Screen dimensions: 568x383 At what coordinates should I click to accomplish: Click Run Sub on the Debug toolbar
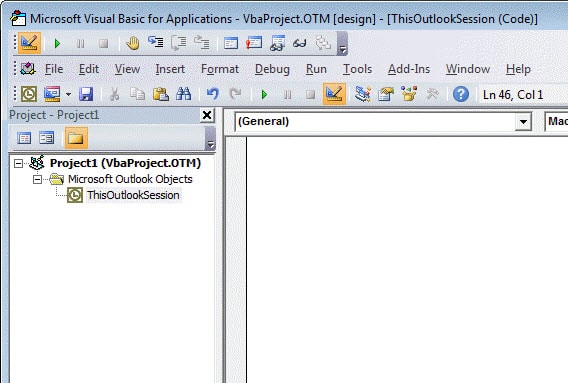(x=57, y=44)
